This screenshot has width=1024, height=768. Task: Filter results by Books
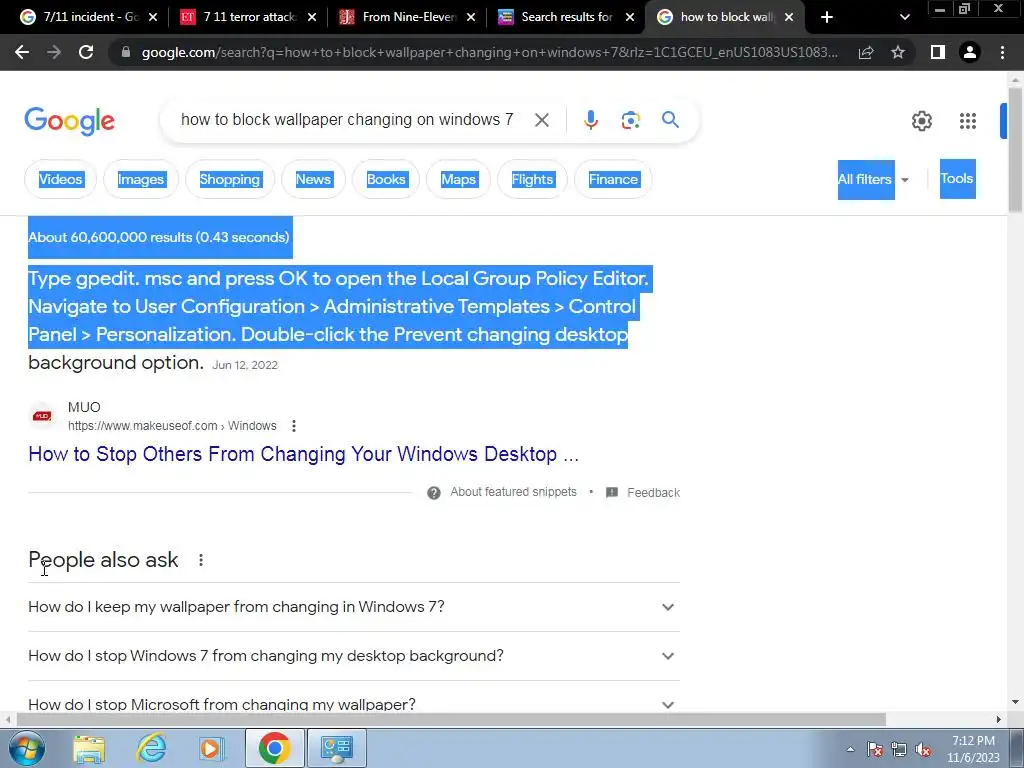click(386, 179)
